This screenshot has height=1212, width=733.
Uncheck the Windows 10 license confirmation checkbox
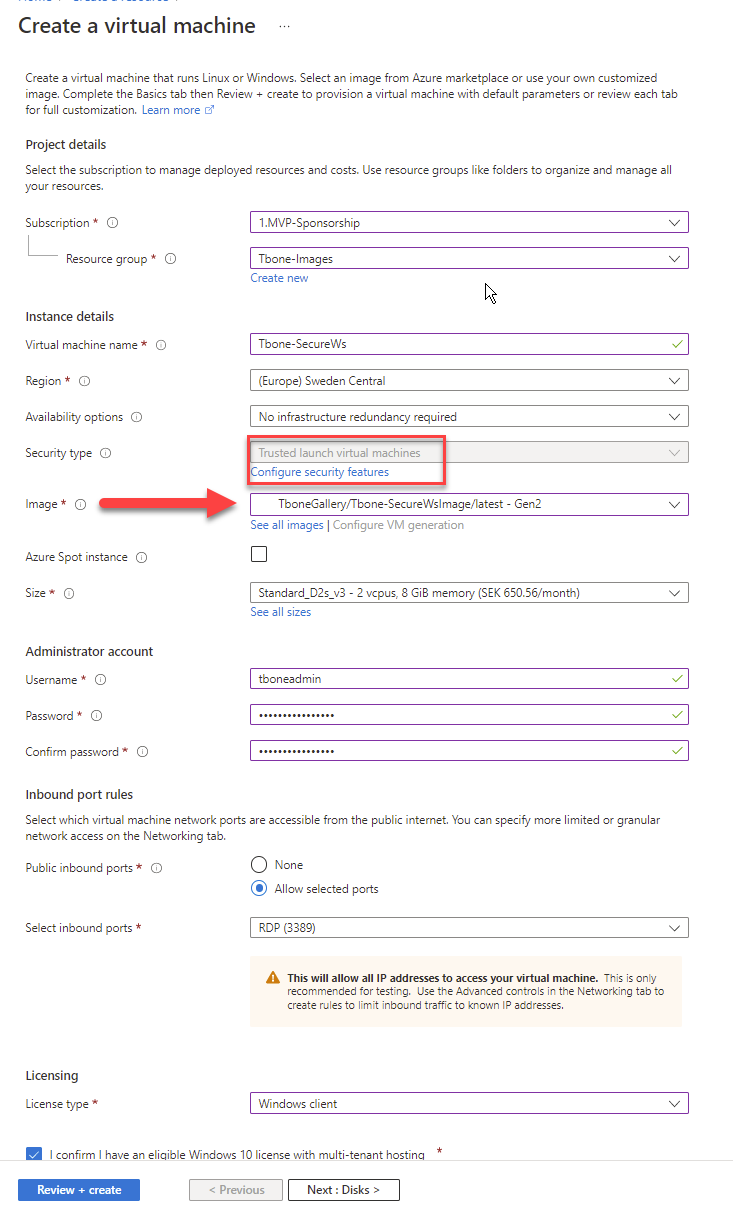click(x=35, y=1154)
